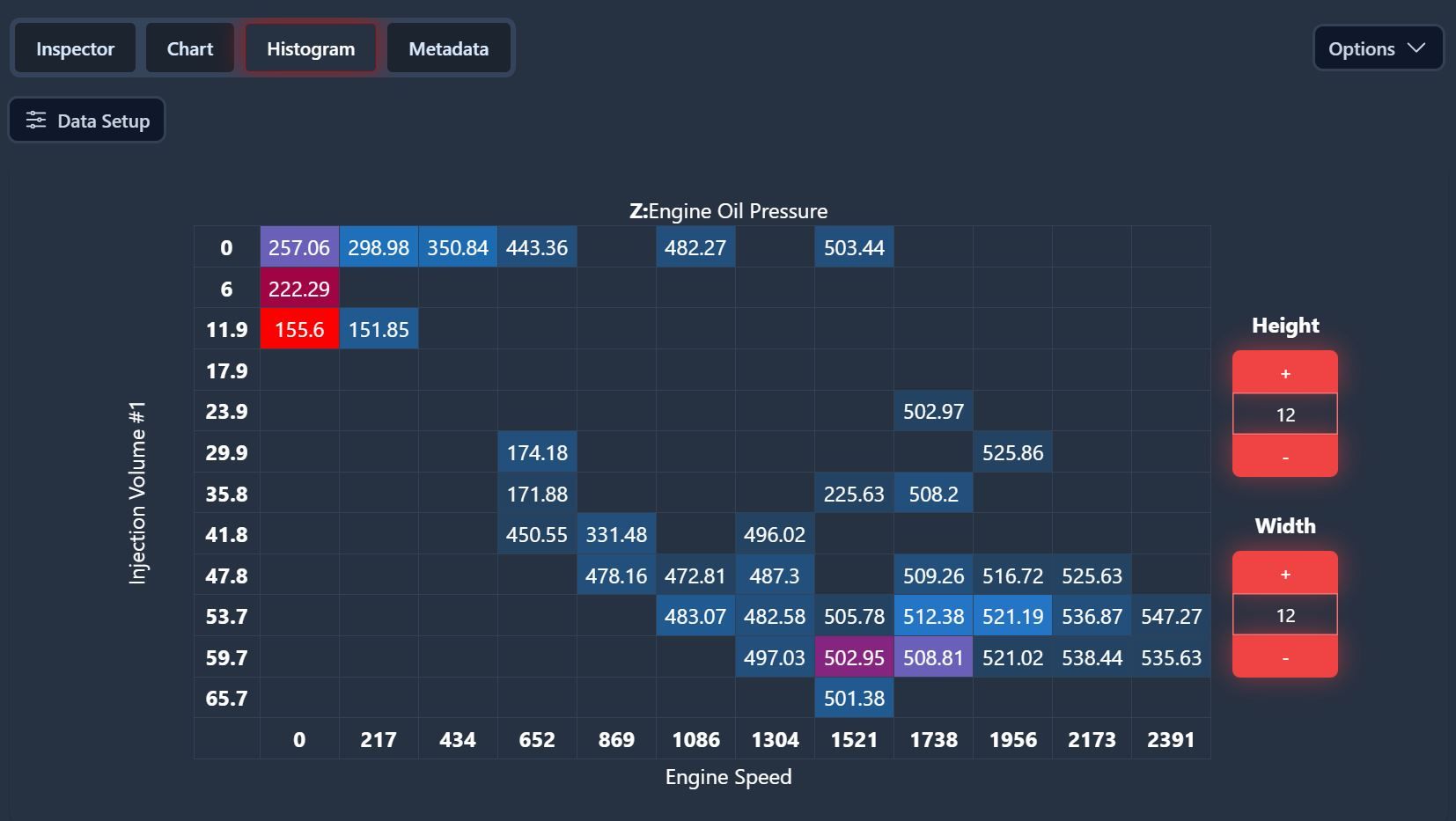Select the cell with 503.44
The width and height of the screenshot is (1456, 821).
pos(854,247)
